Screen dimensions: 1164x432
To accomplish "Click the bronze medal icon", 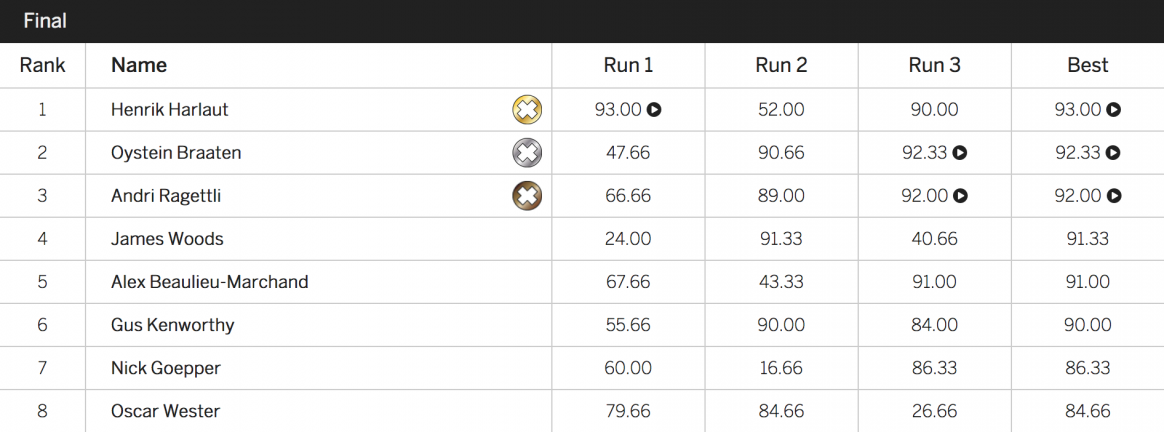I will [527, 196].
